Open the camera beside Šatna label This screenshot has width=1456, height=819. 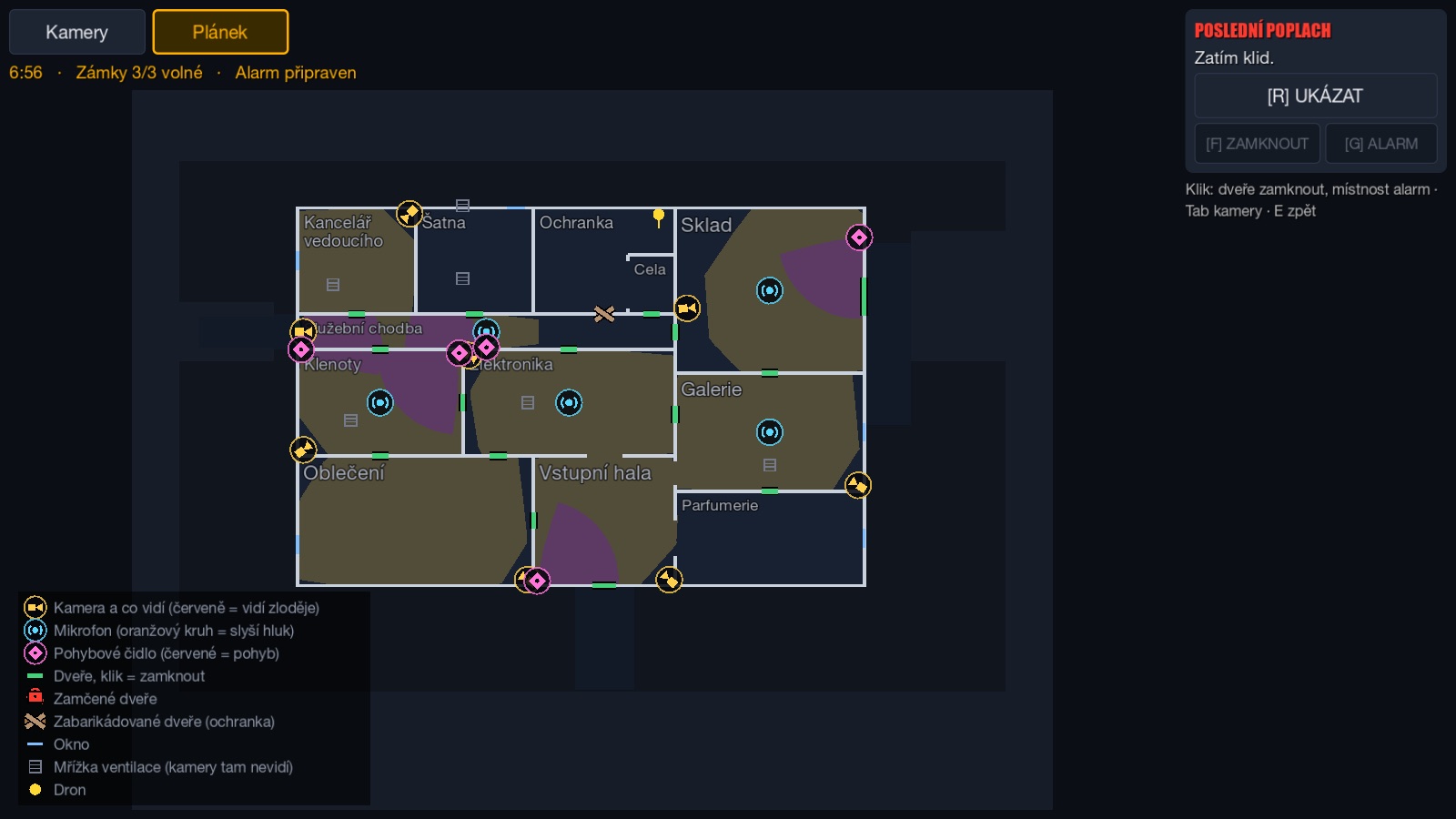(x=409, y=214)
